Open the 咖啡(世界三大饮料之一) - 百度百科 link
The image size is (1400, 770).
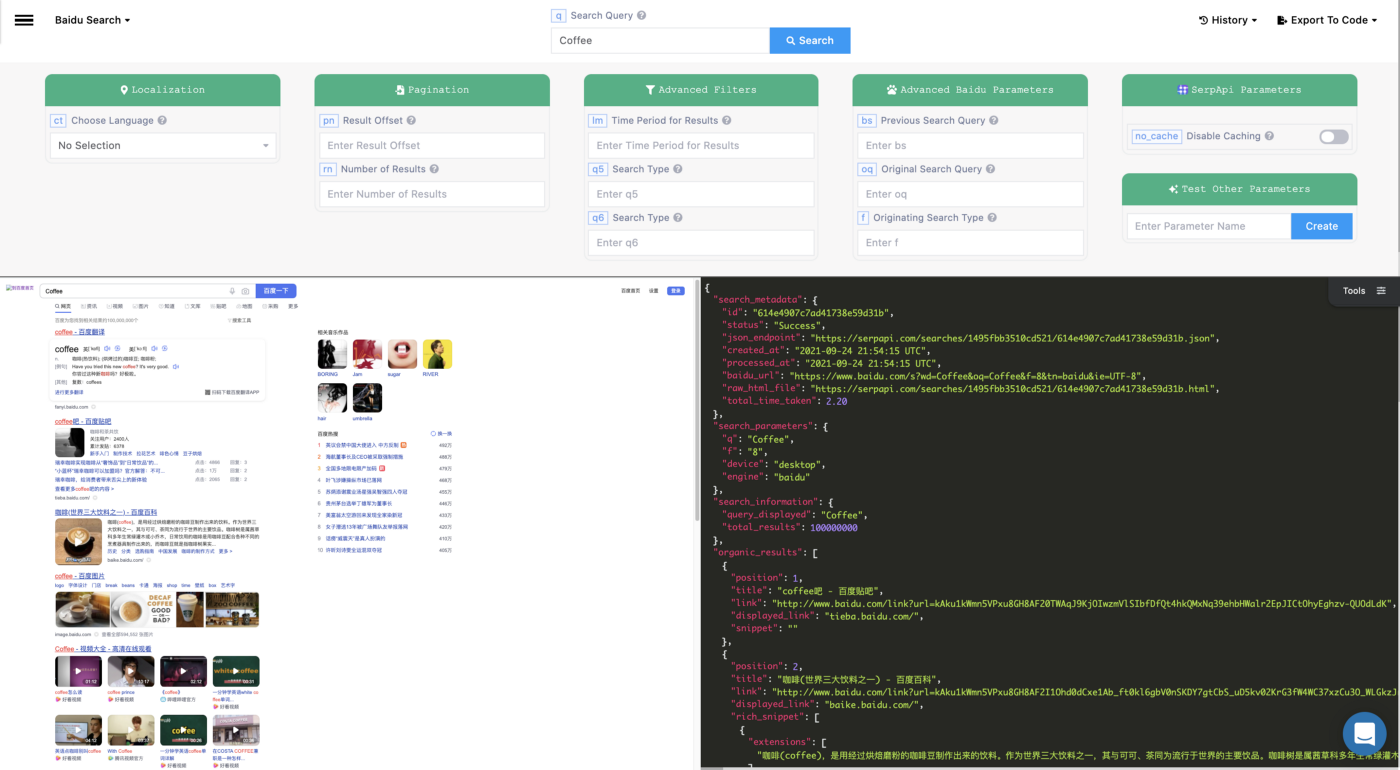pos(106,512)
